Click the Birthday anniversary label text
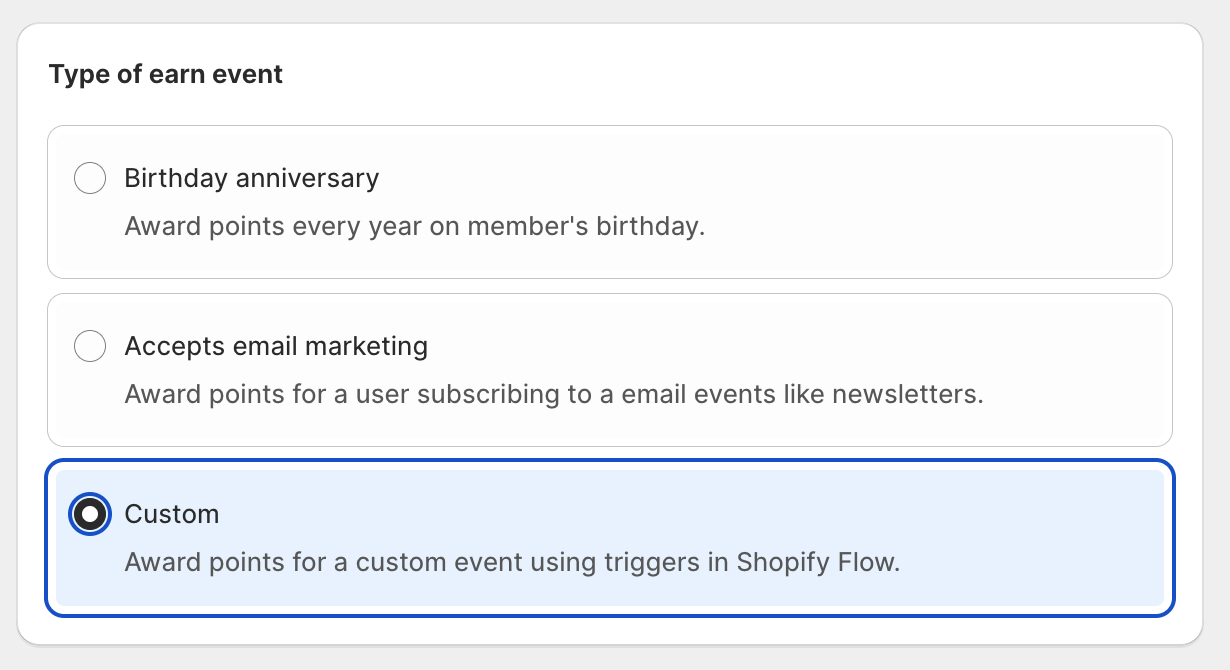The image size is (1230, 670). tap(251, 178)
